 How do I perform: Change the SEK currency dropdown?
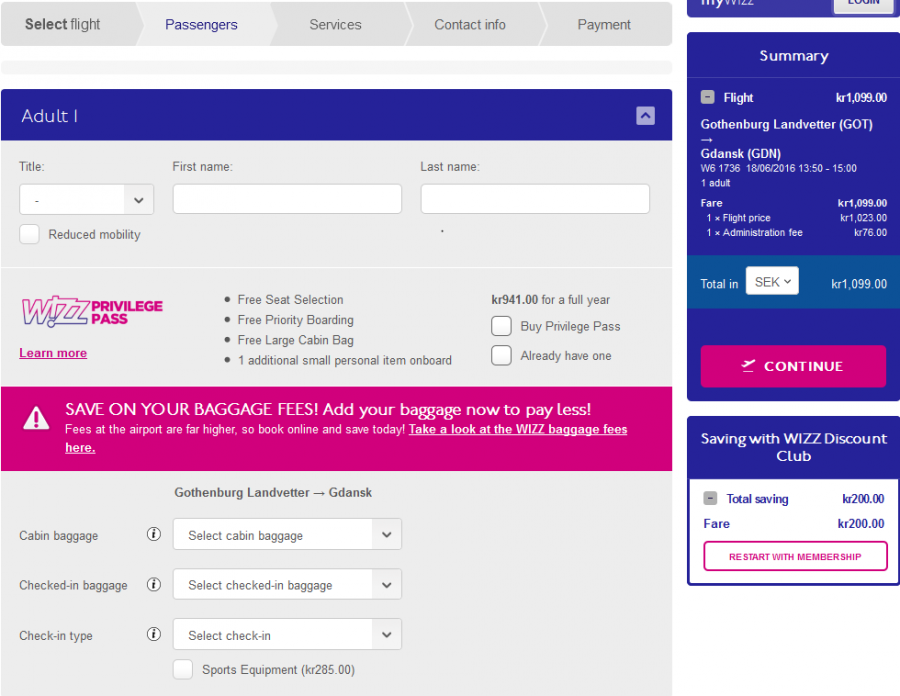[x=772, y=281]
